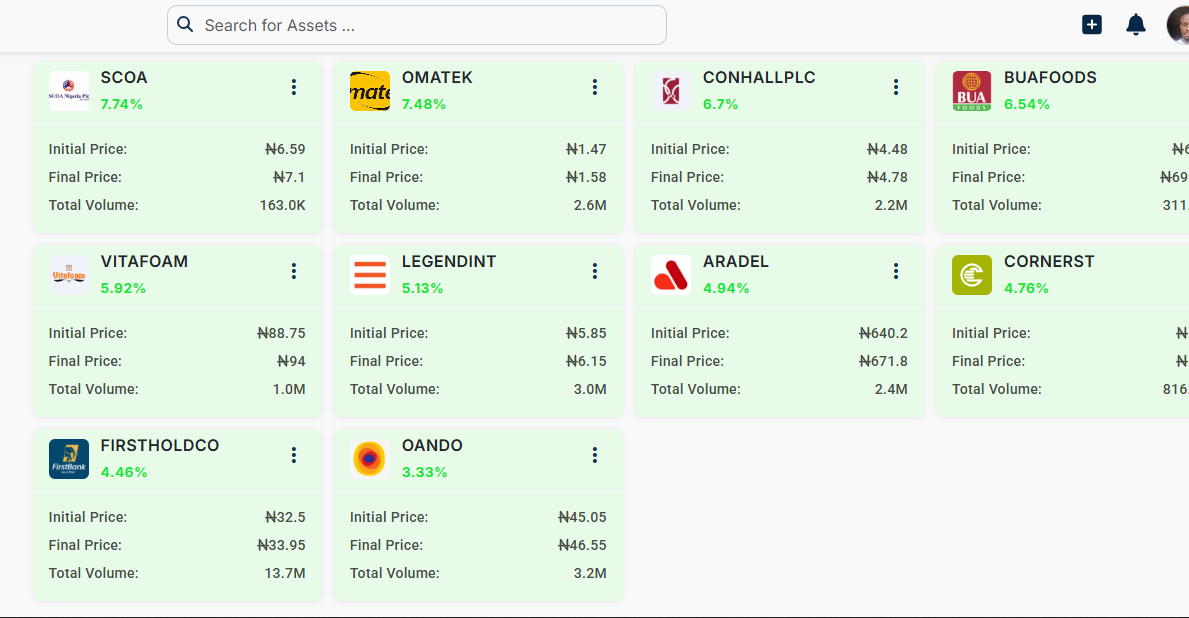Select the BUAFOODS logo icon
The width and height of the screenshot is (1189, 618).
click(972, 91)
